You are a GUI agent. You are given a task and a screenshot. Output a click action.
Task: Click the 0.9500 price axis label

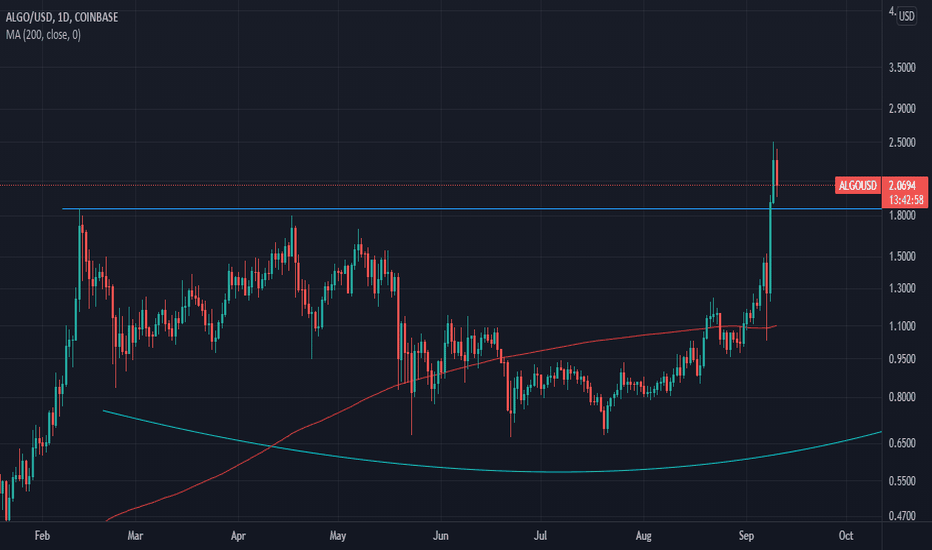[x=902, y=359]
